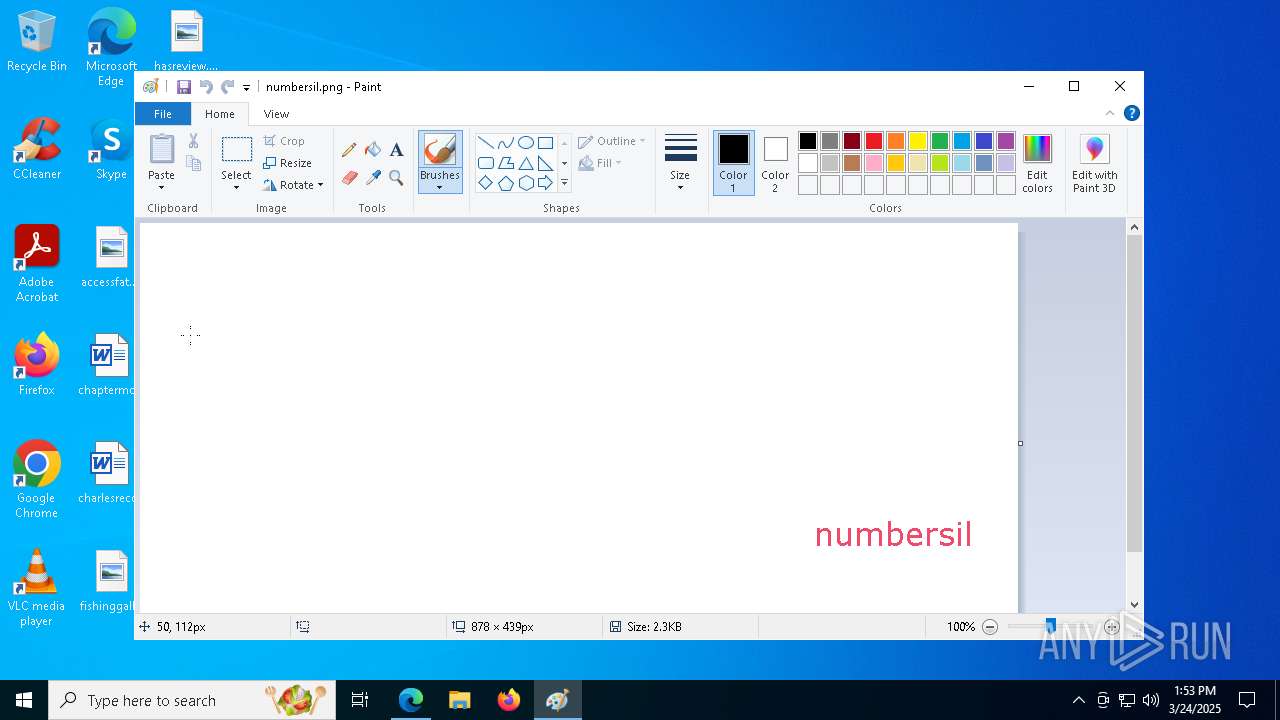The width and height of the screenshot is (1280, 720).
Task: Choose the Rounded rectangle shape
Action: (485, 163)
